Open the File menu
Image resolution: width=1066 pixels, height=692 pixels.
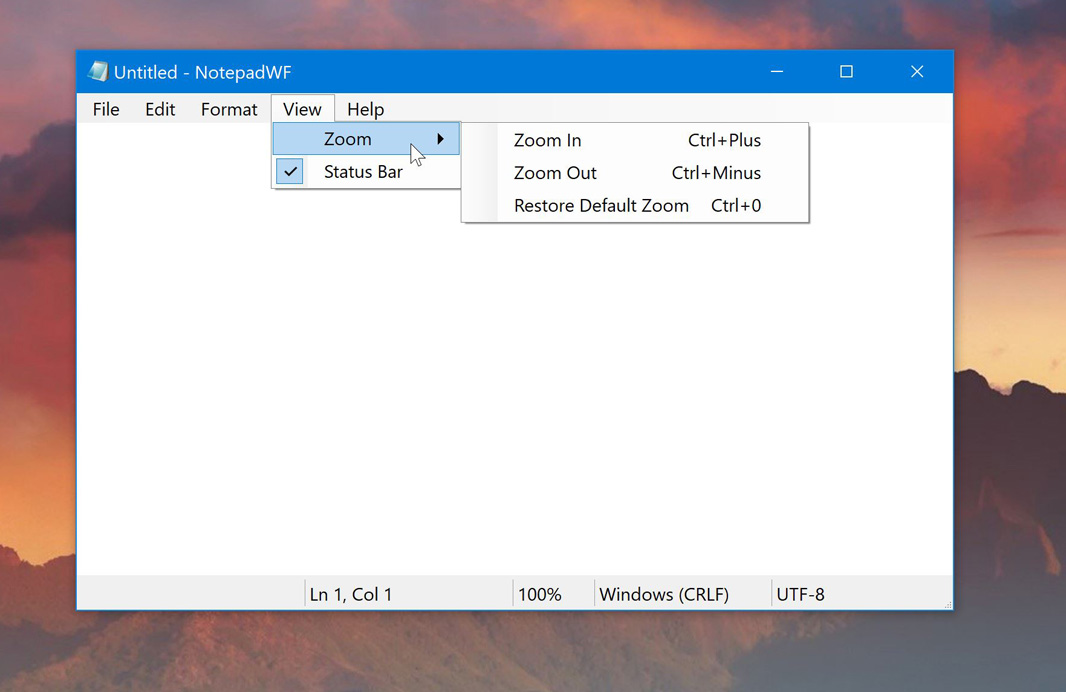click(106, 109)
